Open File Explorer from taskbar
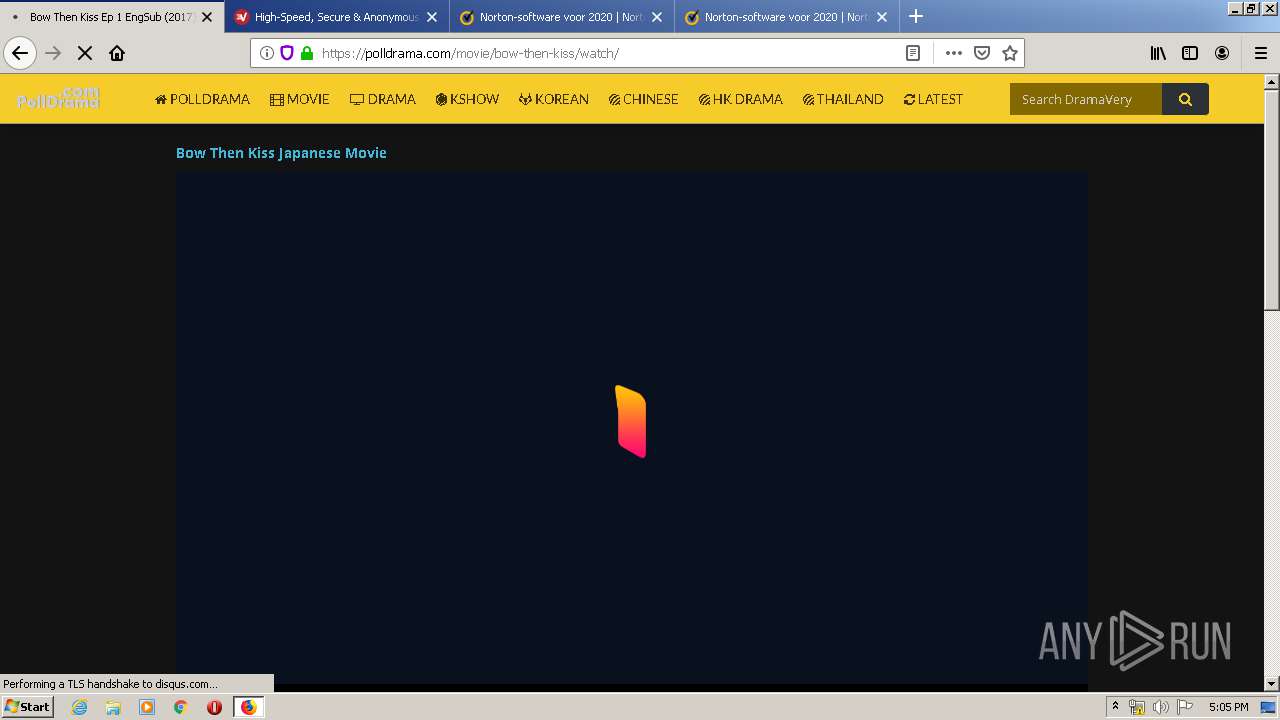 tap(113, 707)
